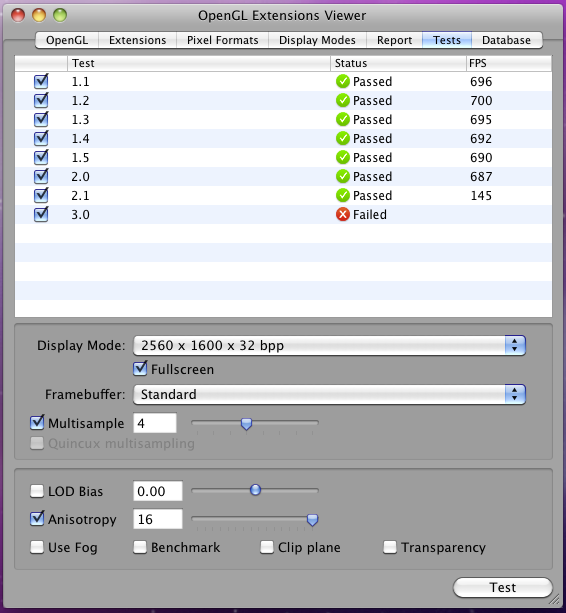
Task: Switch to the Extensions tab
Action: pos(138,40)
